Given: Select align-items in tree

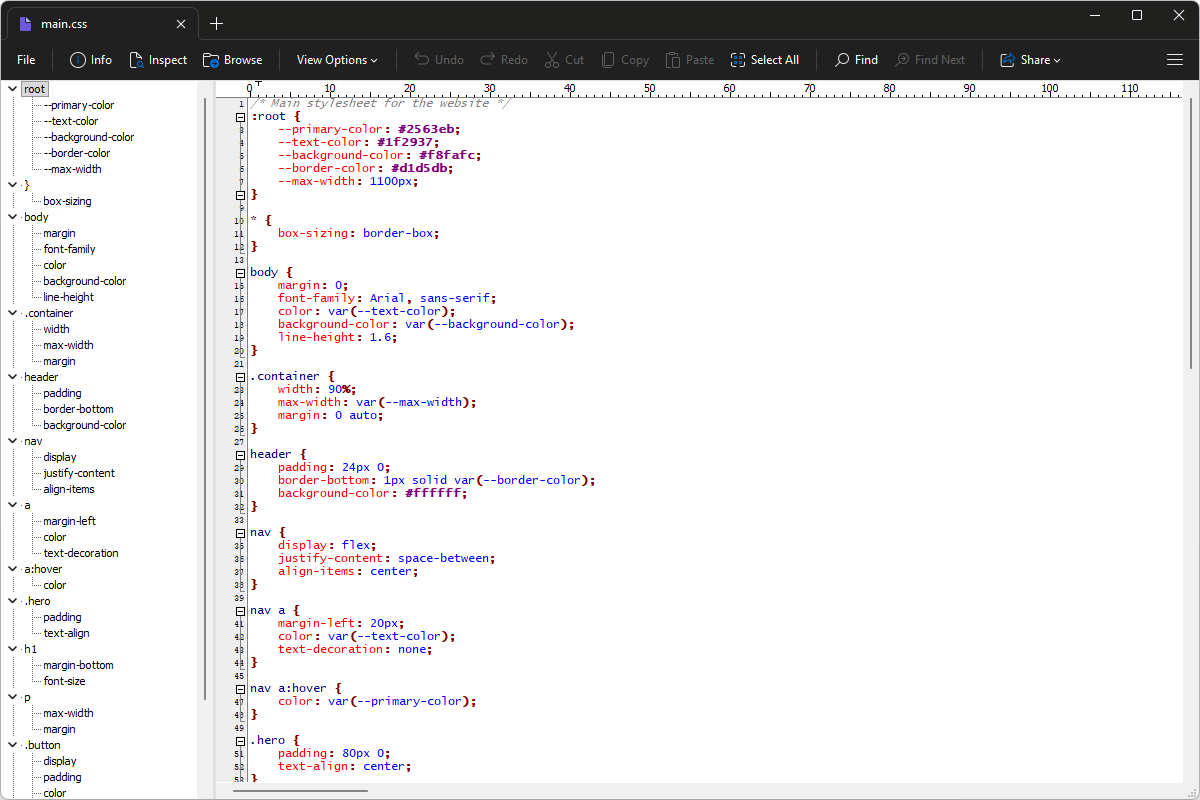Looking at the screenshot, I should point(69,489).
